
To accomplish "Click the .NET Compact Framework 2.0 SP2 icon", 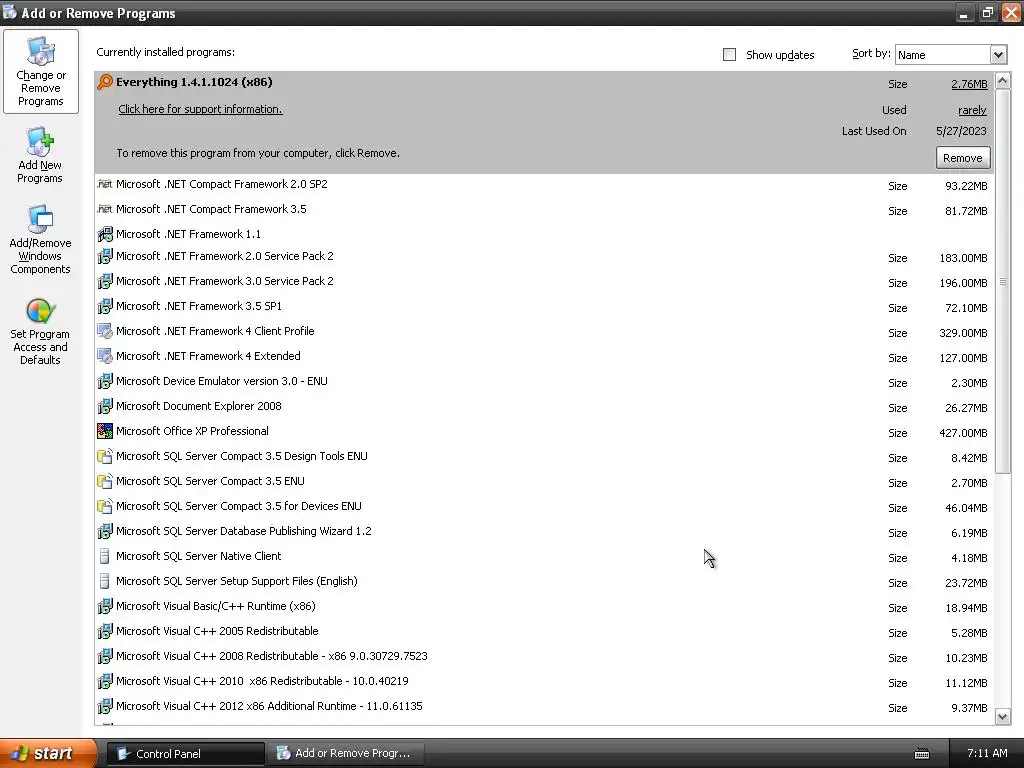I will [x=104, y=184].
